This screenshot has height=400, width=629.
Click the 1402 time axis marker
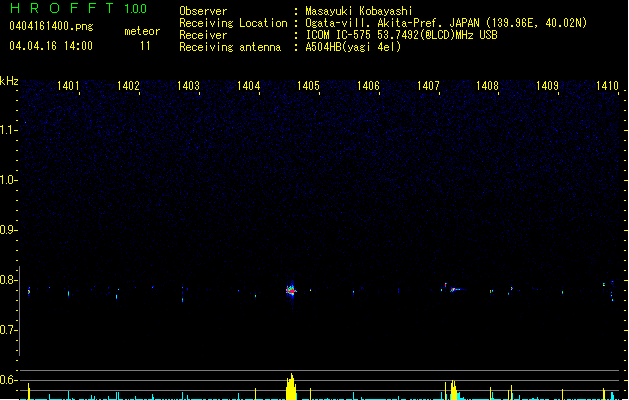(x=128, y=86)
